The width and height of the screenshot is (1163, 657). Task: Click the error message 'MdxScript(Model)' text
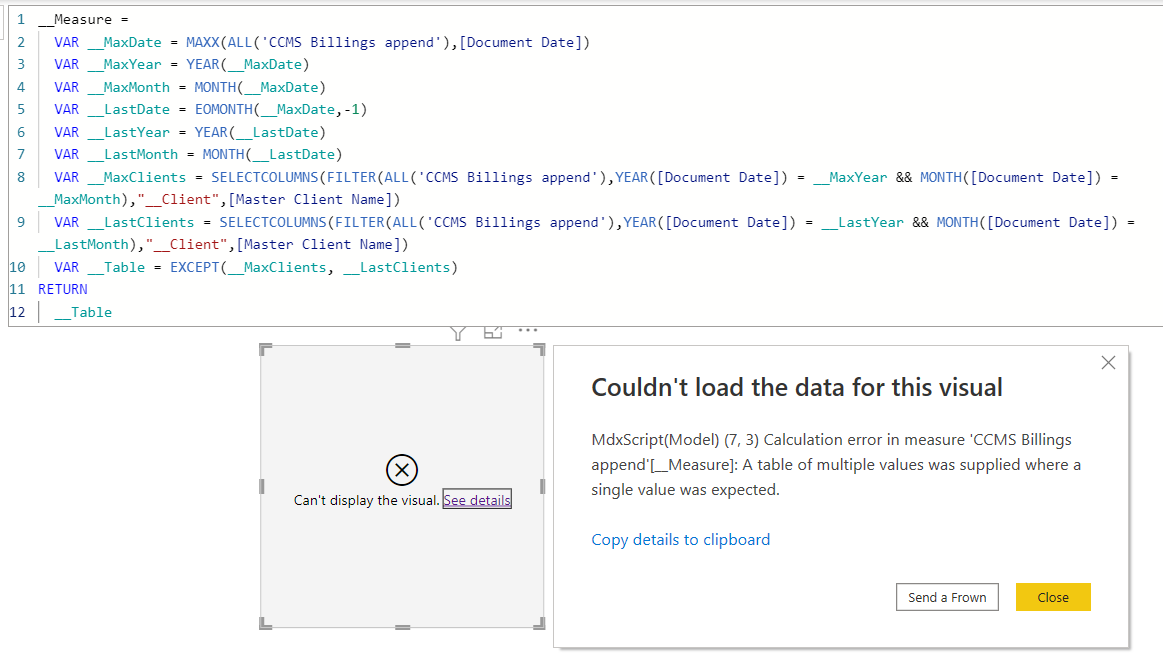655,440
